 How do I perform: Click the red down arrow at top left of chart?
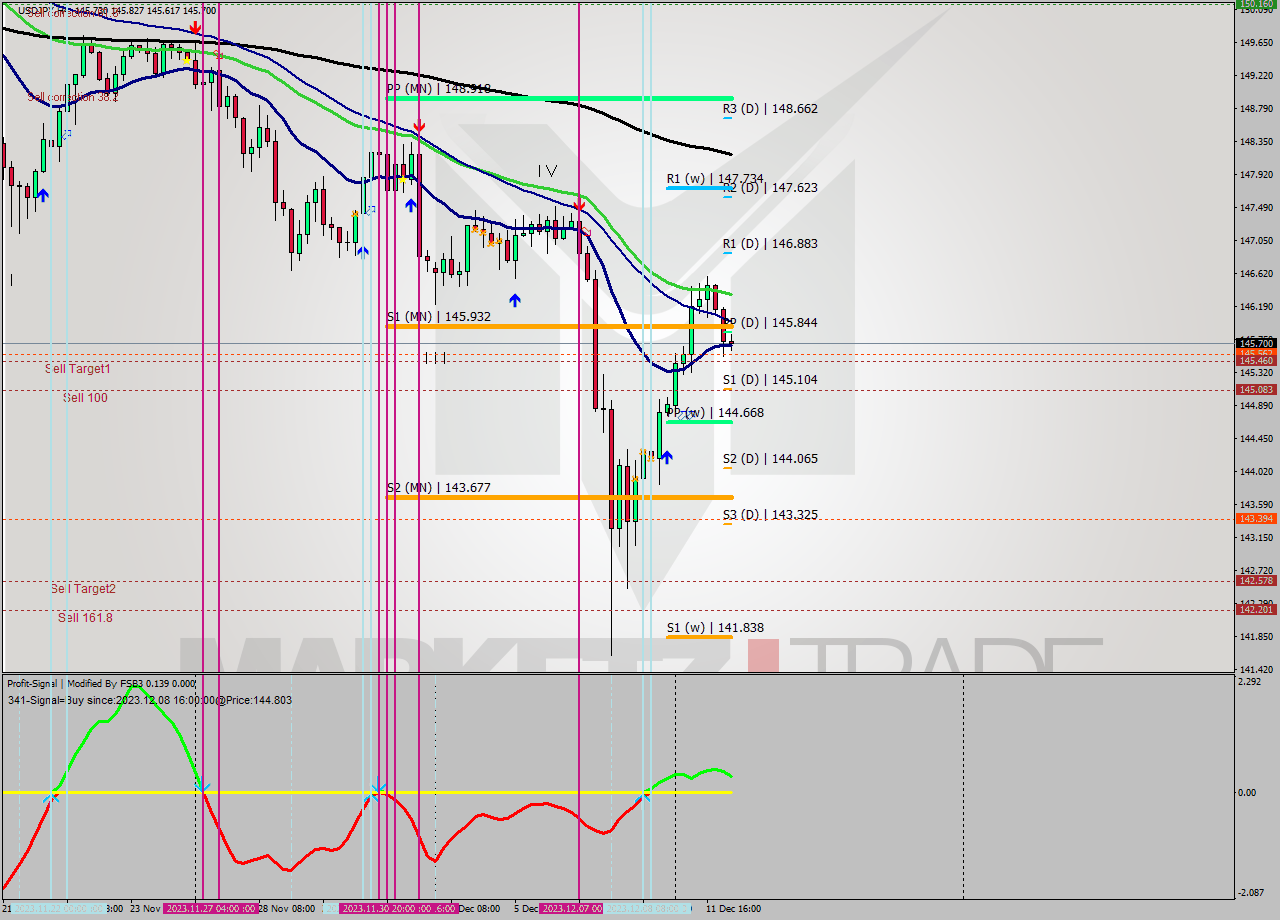[195, 28]
